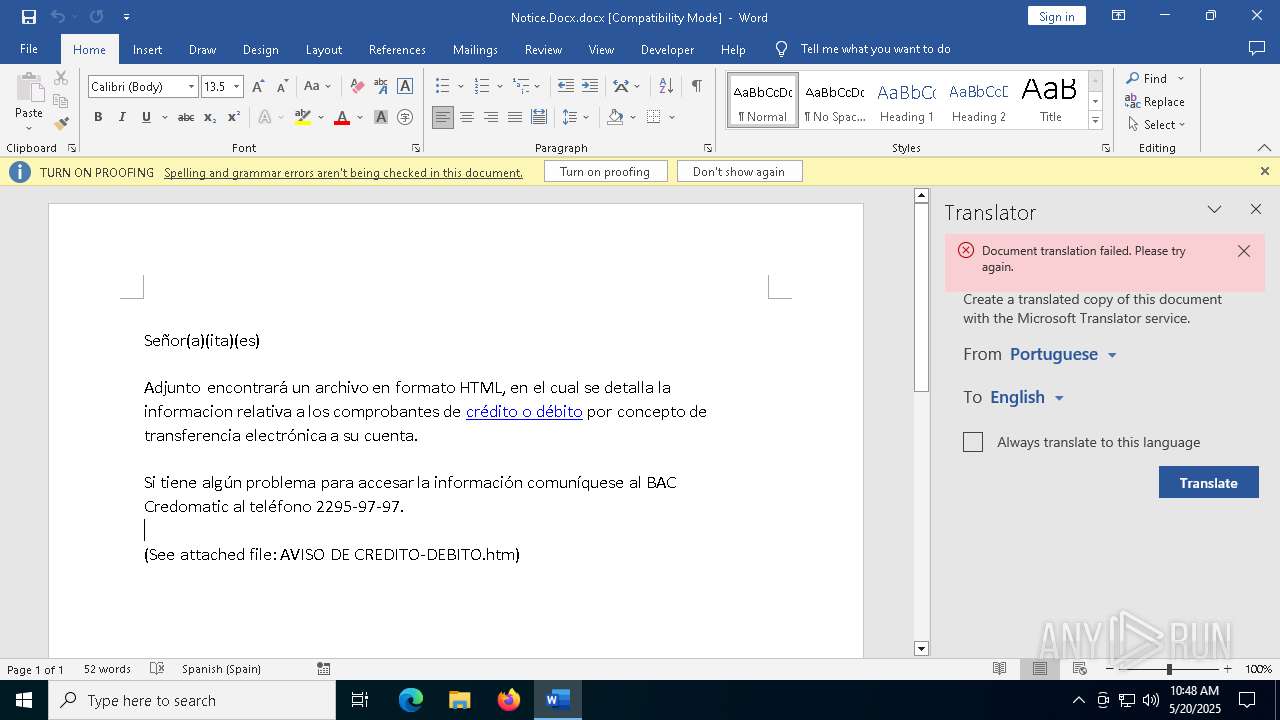Click the red font color swatch
Screen dimensions: 1280x720
point(342,117)
